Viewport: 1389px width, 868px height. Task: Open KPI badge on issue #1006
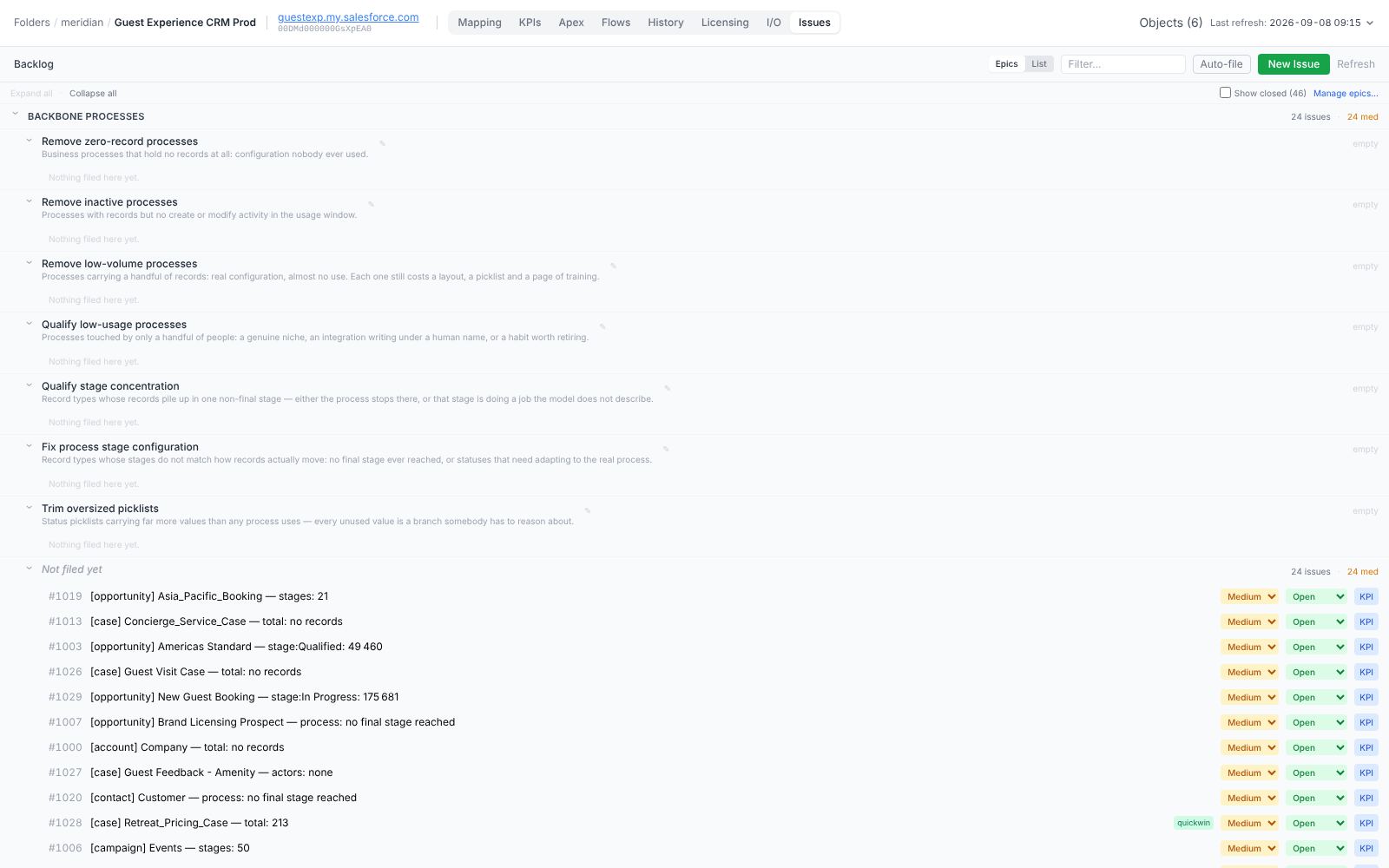(1366, 848)
